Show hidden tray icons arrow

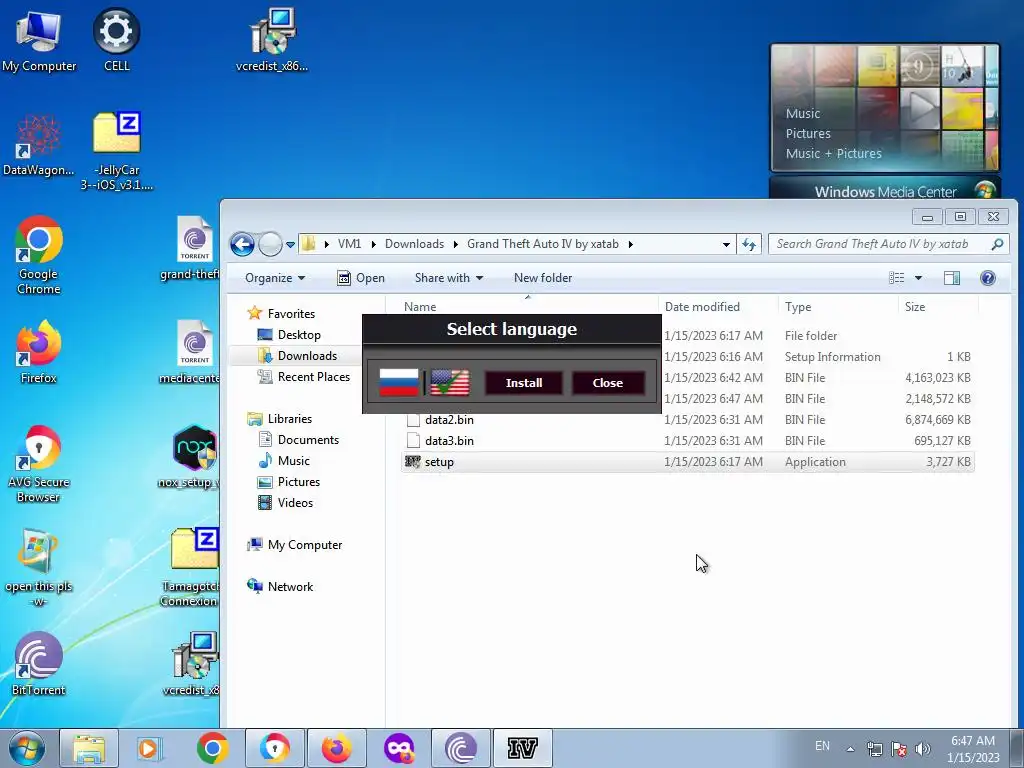click(x=850, y=748)
